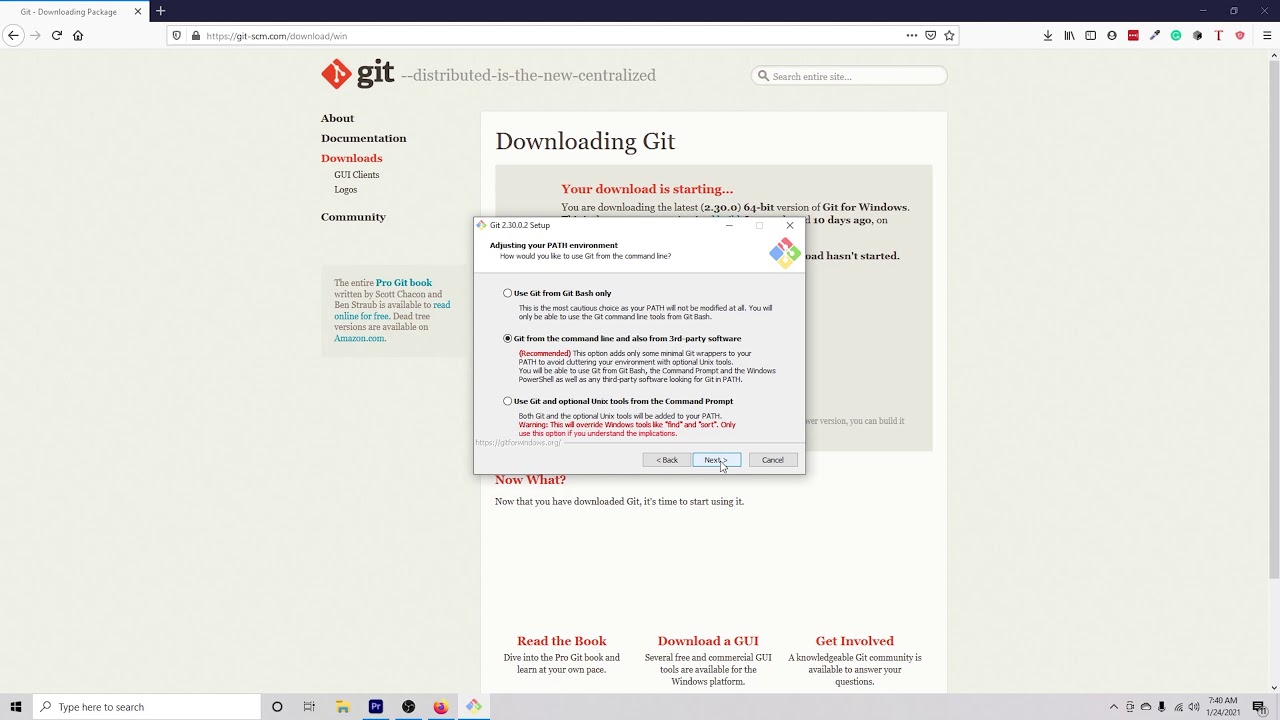Click the Grammarly extension icon
The width and height of the screenshot is (1280, 720).
(x=1176, y=35)
